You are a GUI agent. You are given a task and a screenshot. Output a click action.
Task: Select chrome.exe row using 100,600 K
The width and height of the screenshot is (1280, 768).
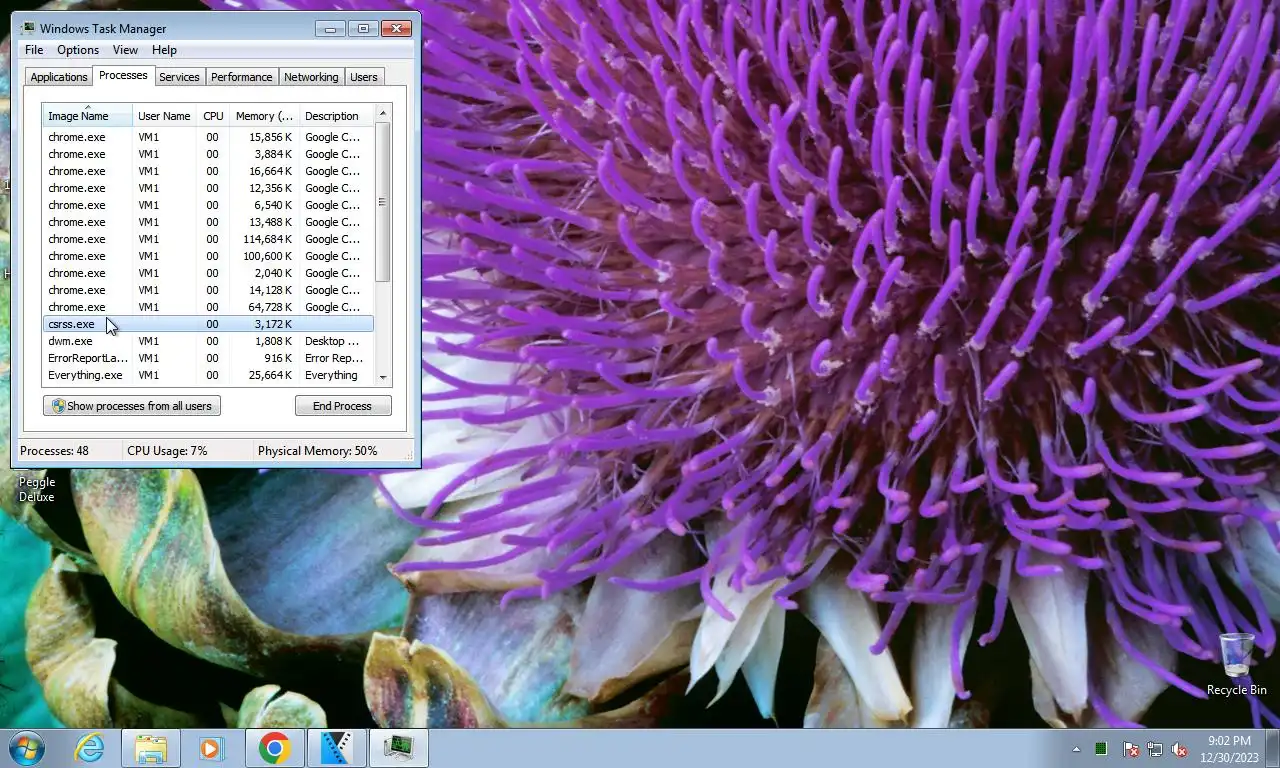point(208,256)
